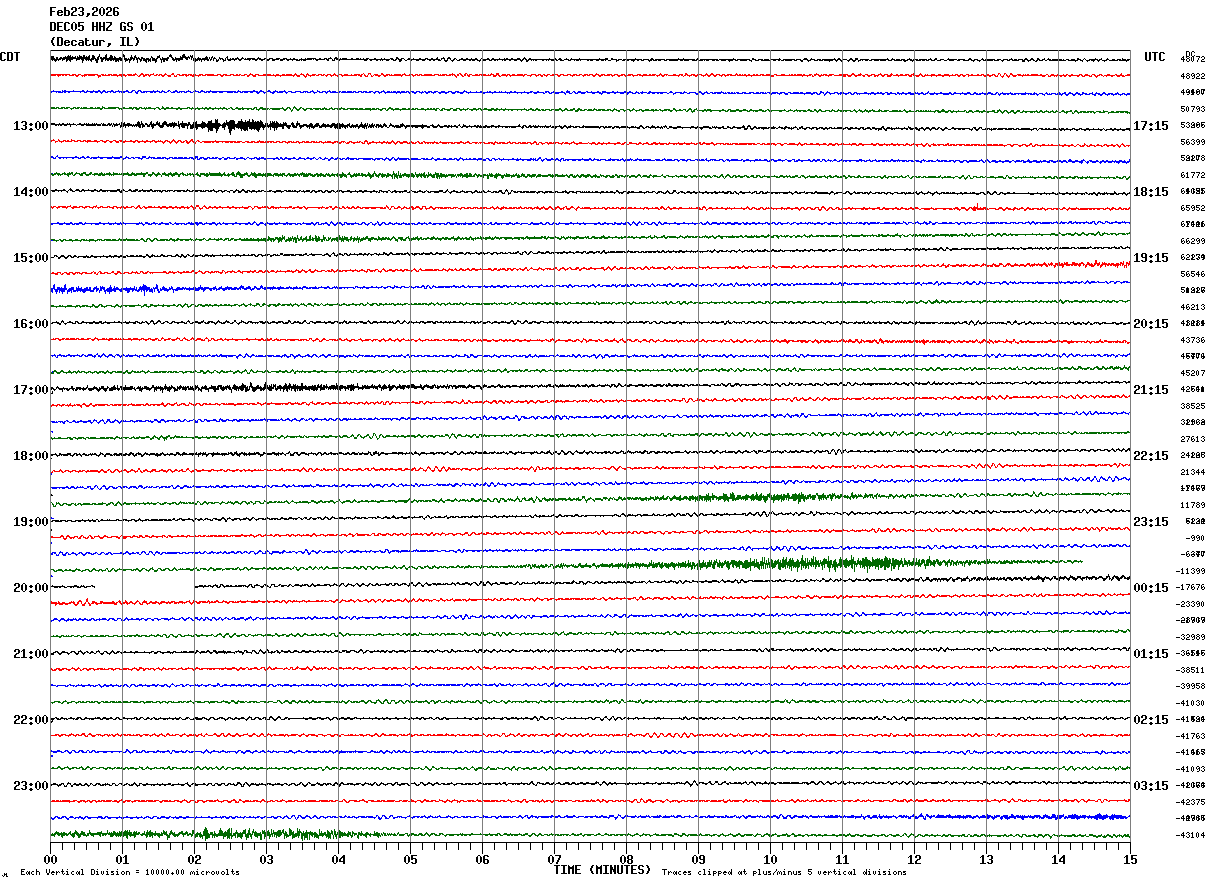This screenshot has height=886, width=1210.
Task: Click the 23:15 UTC time label
Action: click(x=1151, y=522)
